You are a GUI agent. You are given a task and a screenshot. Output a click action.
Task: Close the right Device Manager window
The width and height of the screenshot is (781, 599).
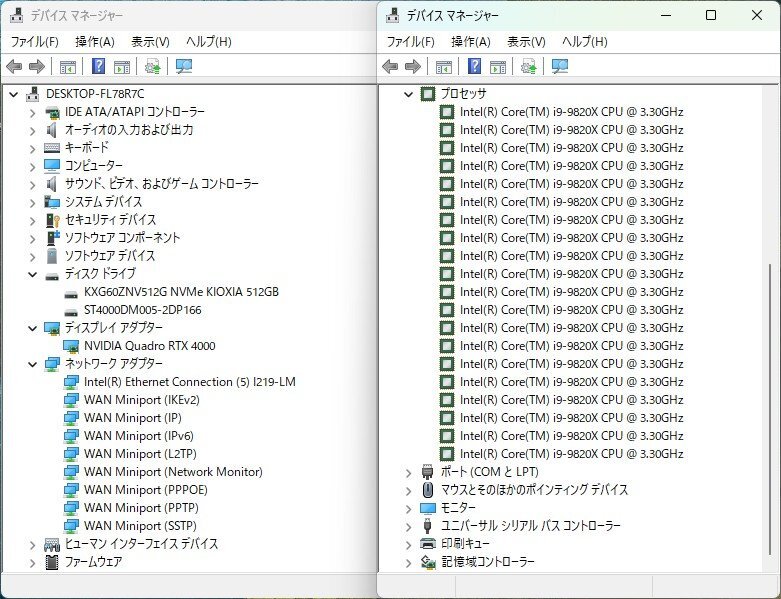(757, 15)
